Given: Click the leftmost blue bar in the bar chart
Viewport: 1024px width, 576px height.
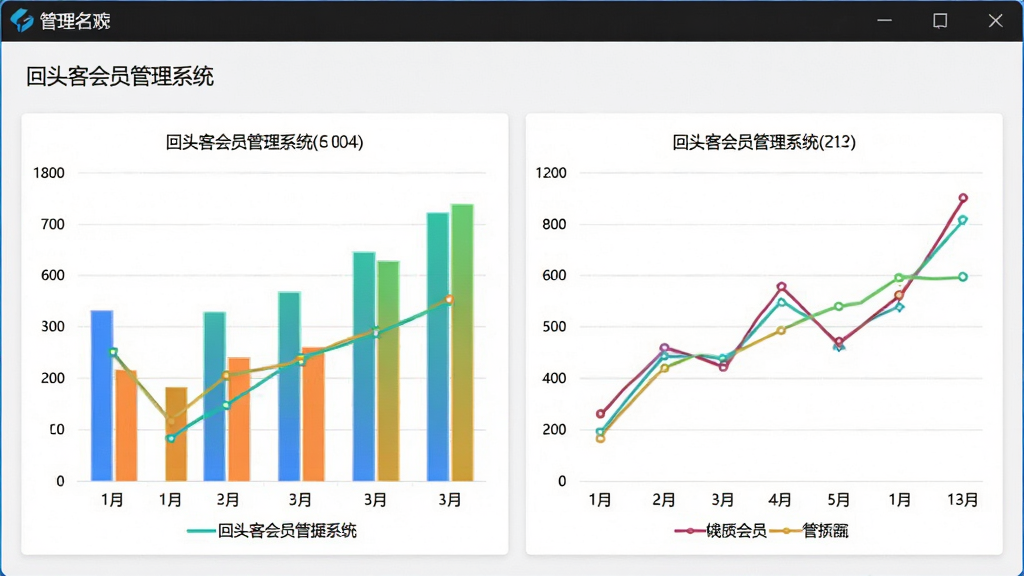Looking at the screenshot, I should click(102, 396).
